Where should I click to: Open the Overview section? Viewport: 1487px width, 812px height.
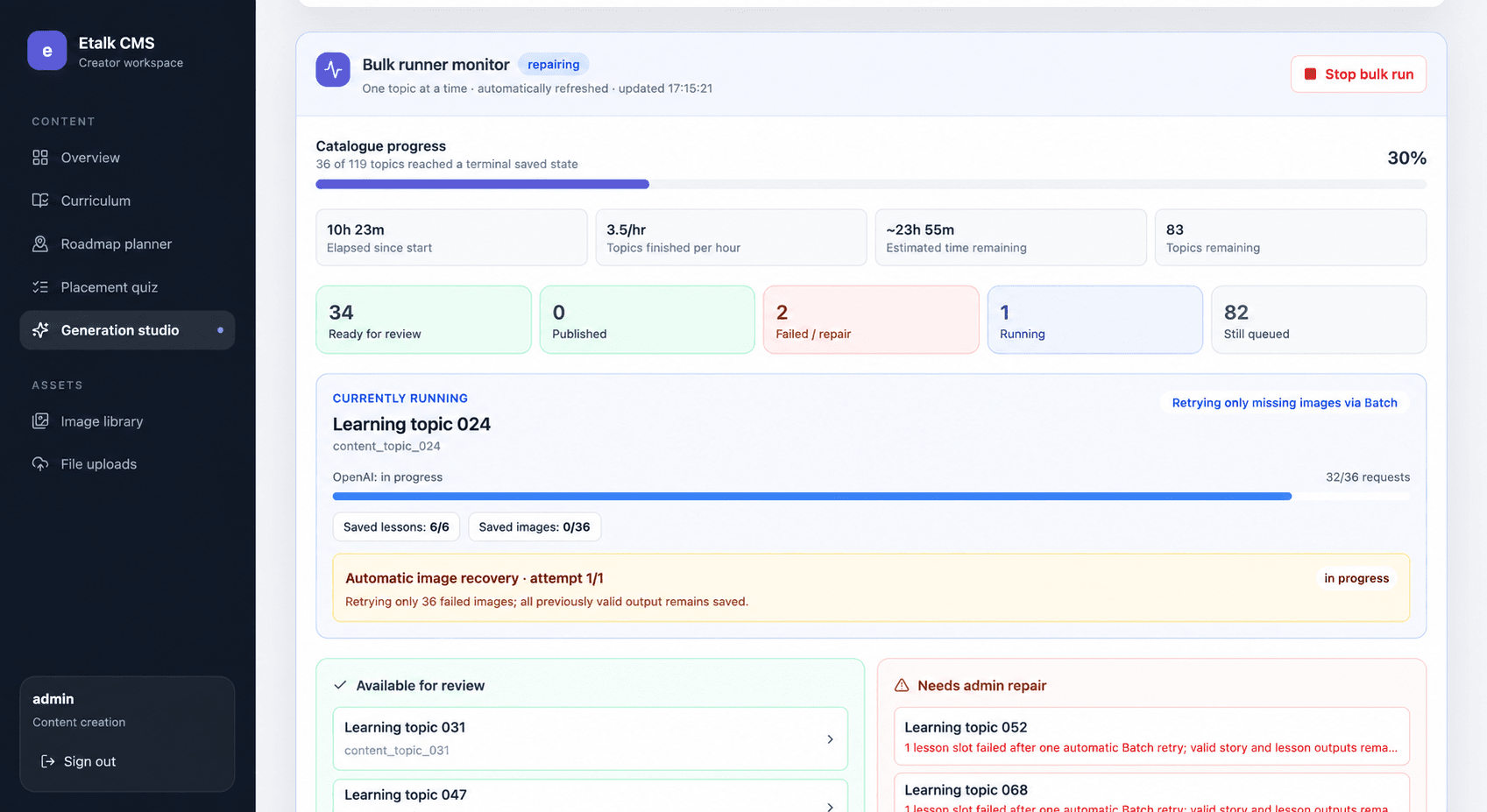127,158
